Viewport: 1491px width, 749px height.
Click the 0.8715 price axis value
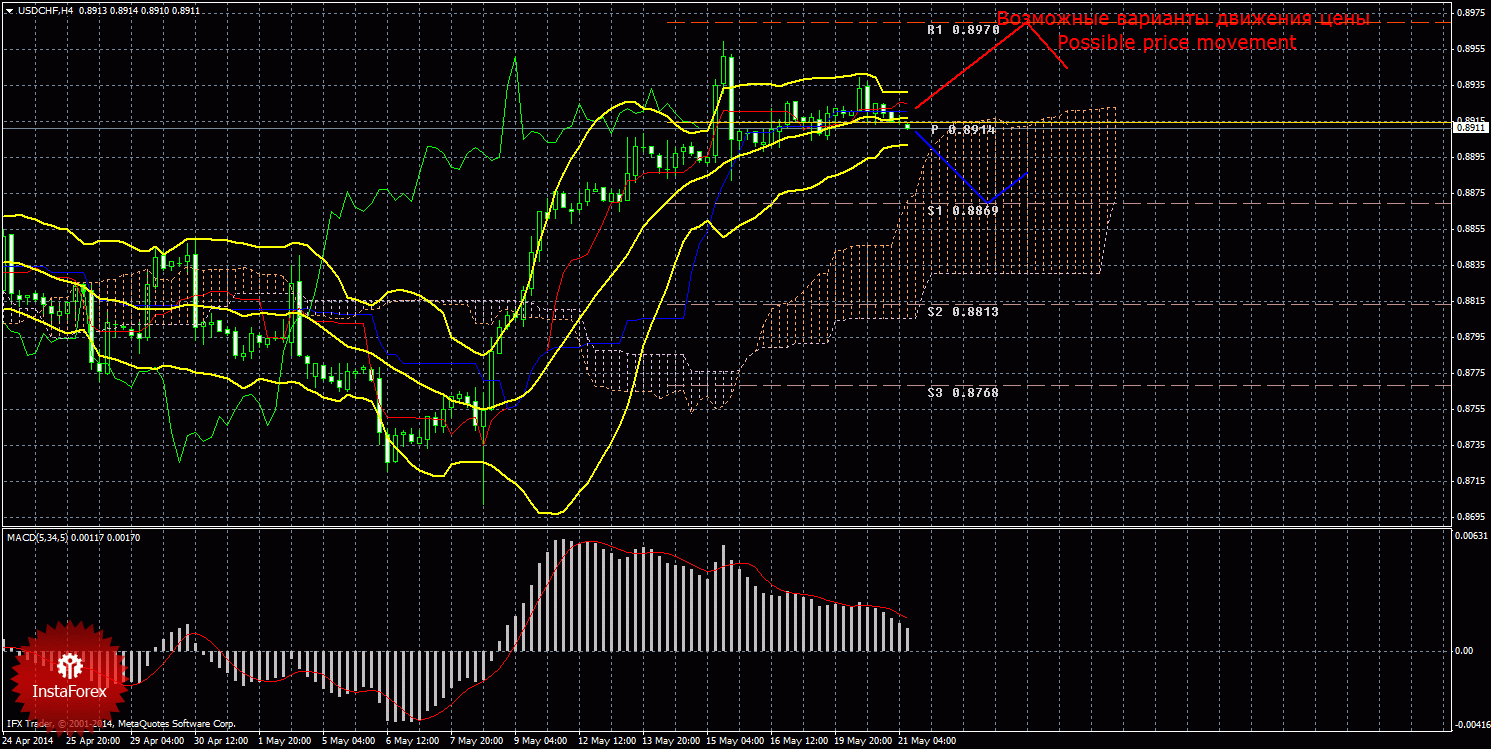coord(1469,481)
